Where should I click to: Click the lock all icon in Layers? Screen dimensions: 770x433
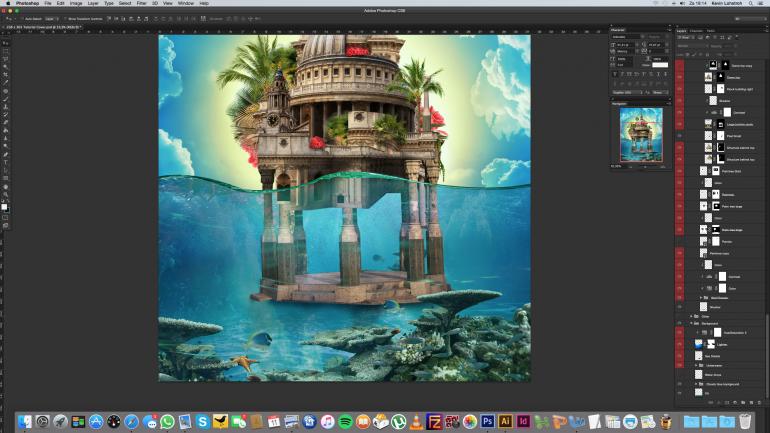(708, 54)
